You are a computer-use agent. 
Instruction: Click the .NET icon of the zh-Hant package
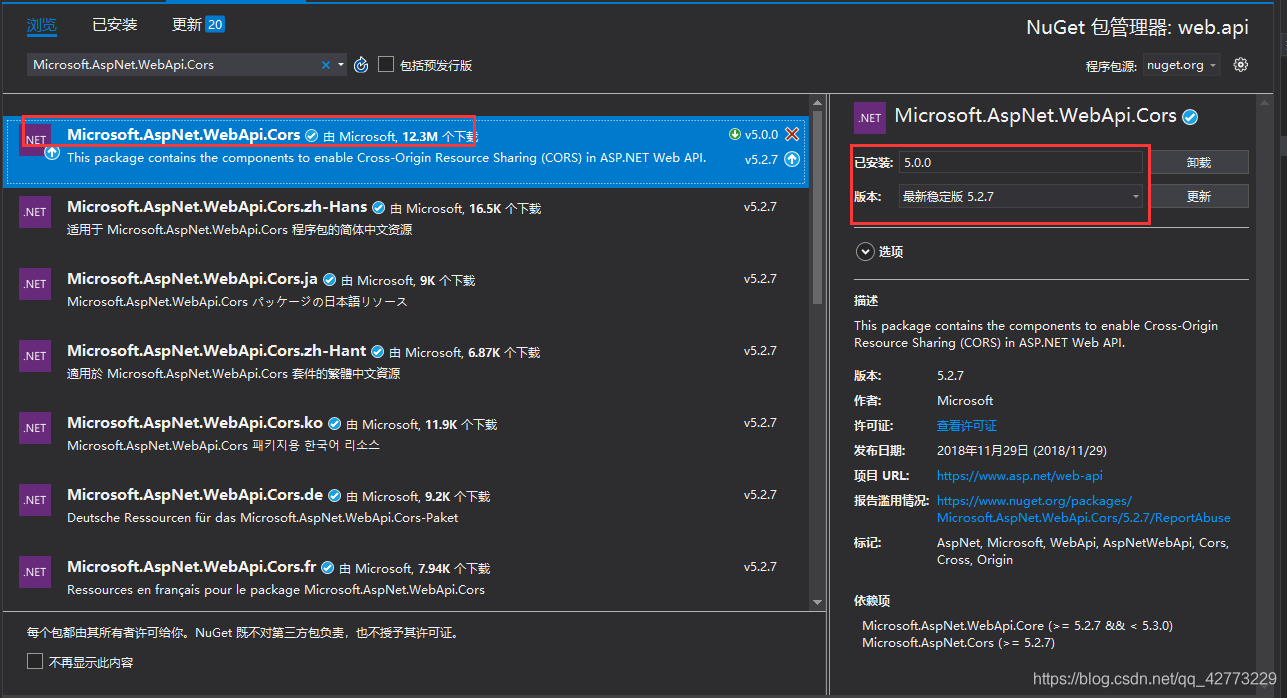pyautogui.click(x=35, y=356)
